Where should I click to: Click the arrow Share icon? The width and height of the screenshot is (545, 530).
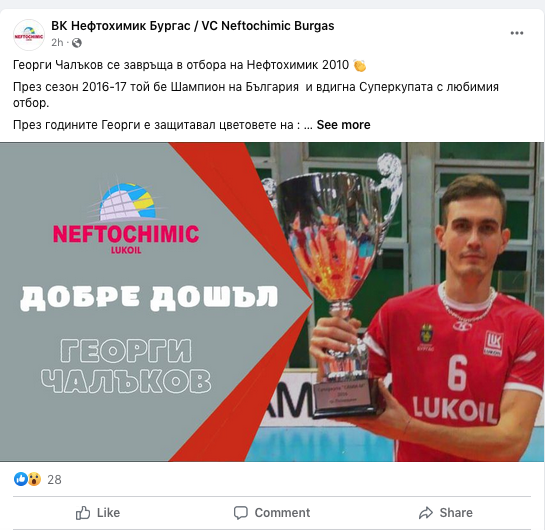click(426, 513)
